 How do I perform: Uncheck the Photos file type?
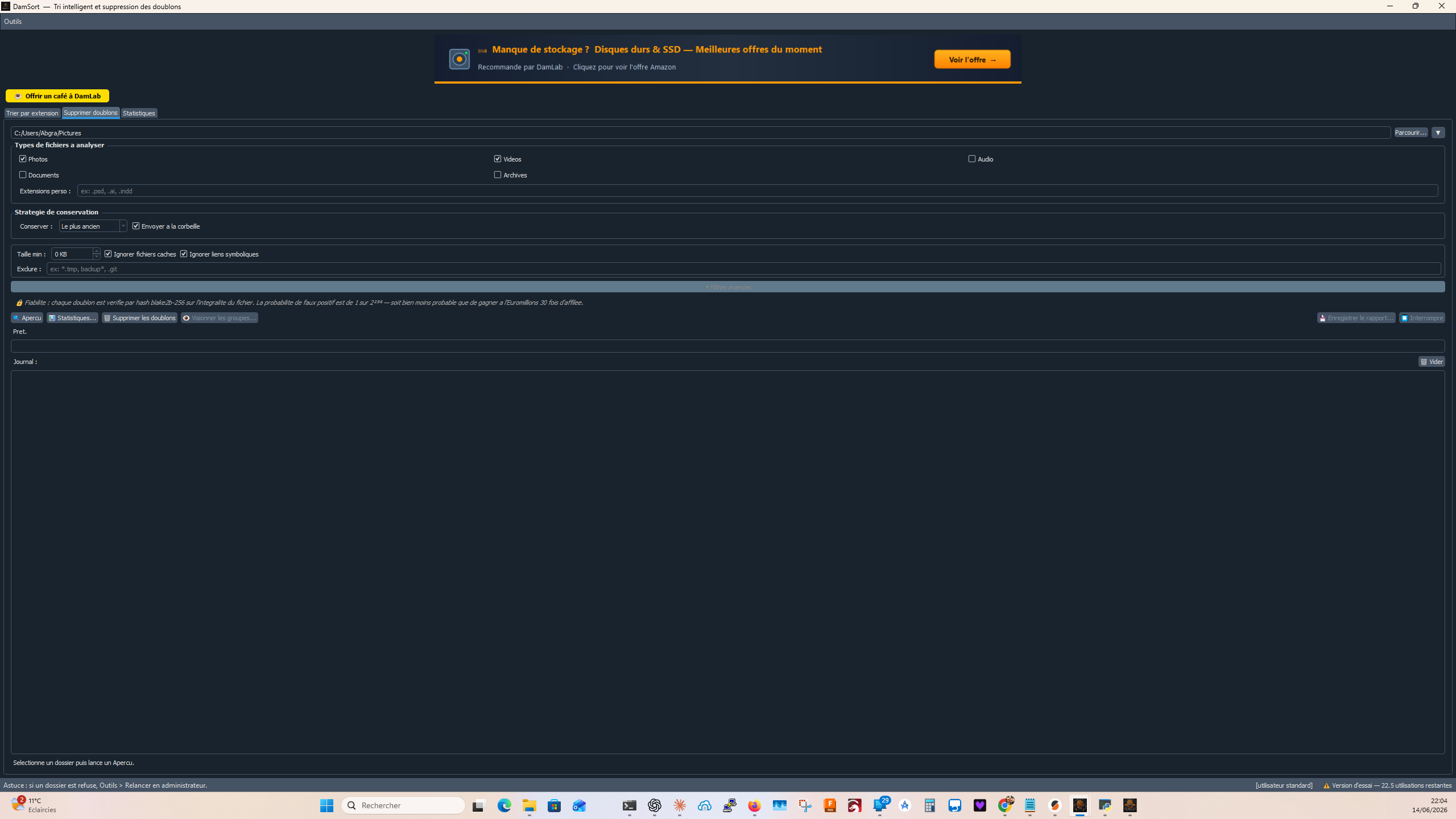coord(23,159)
